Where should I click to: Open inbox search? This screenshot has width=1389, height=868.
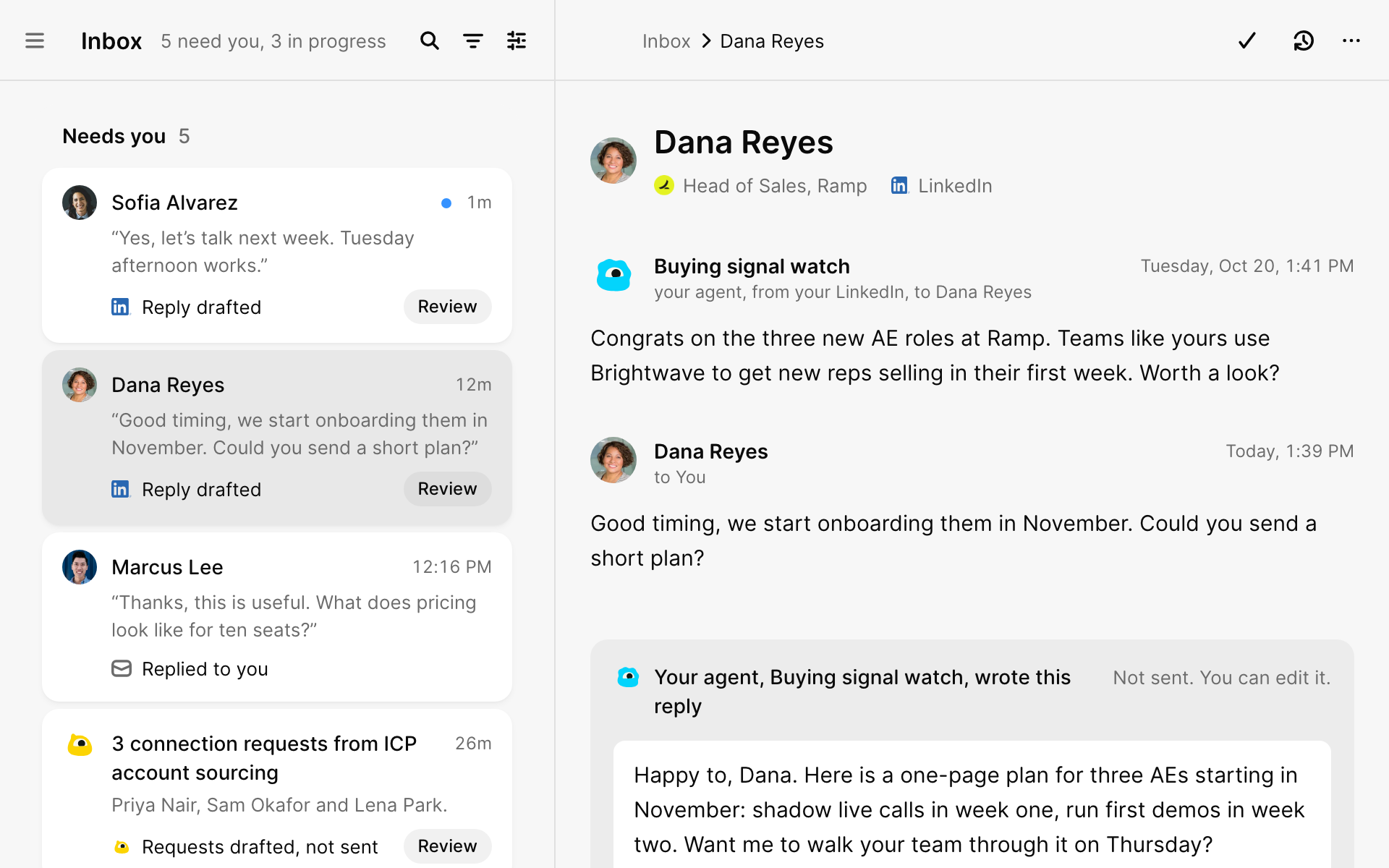[430, 41]
